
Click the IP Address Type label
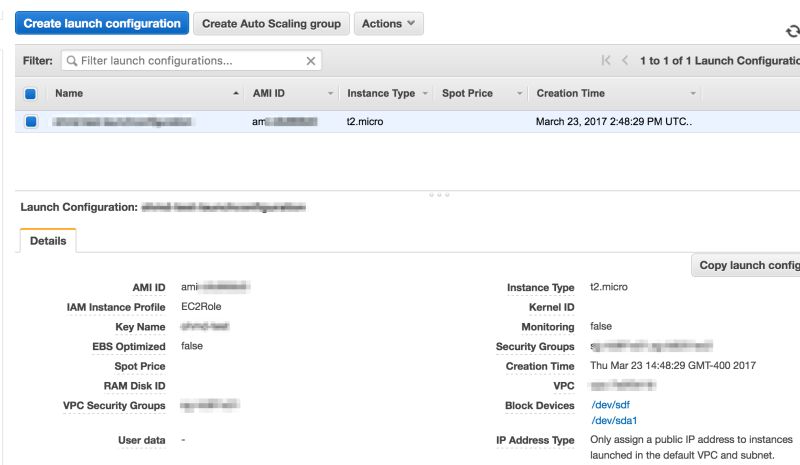[535, 440]
